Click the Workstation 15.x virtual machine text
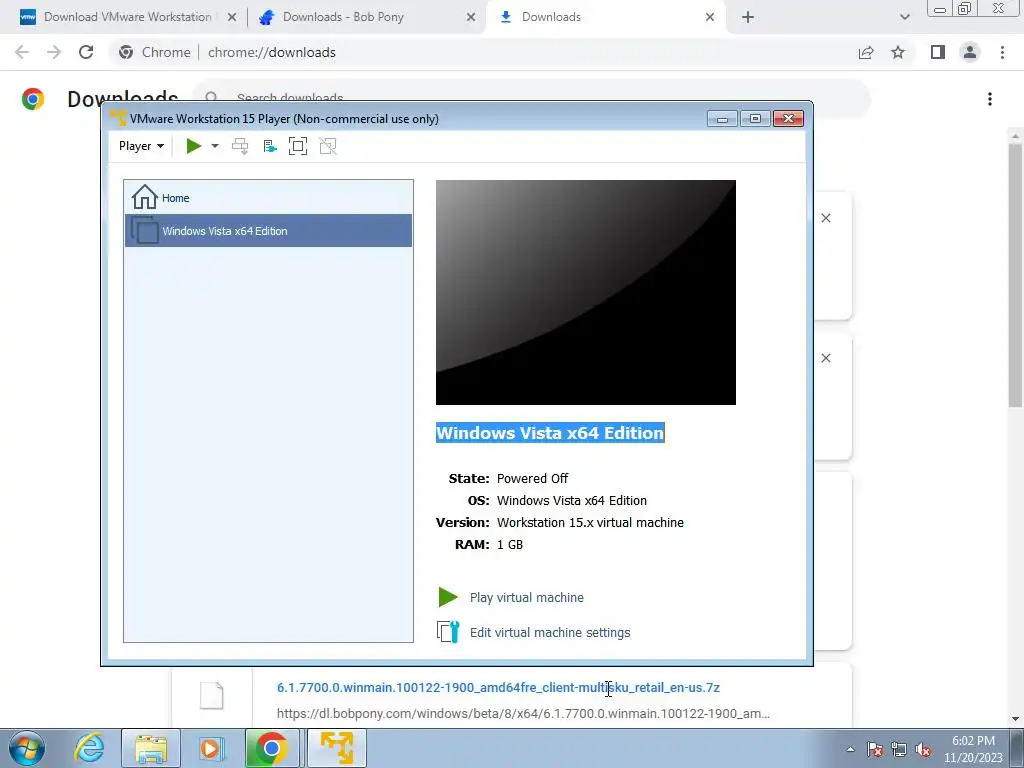 [590, 522]
